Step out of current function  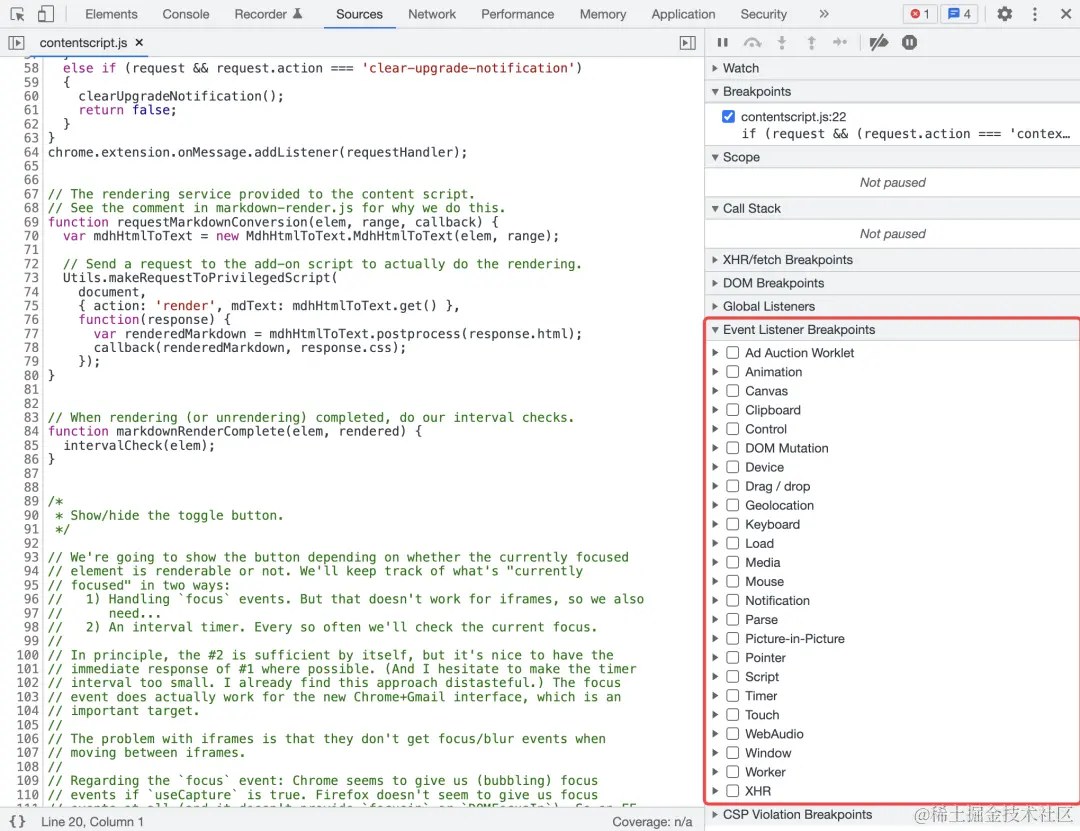tap(811, 43)
